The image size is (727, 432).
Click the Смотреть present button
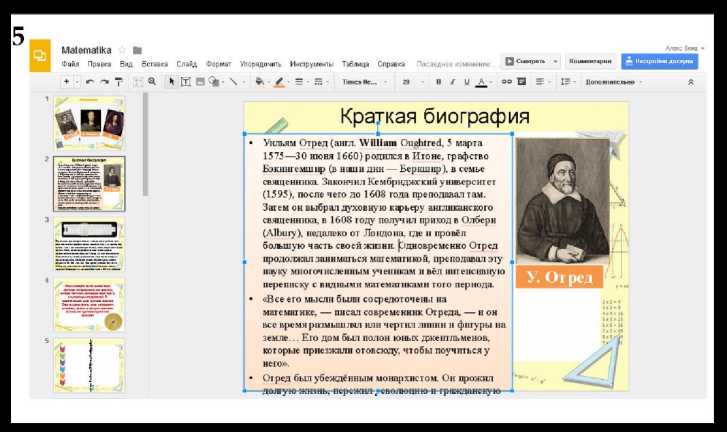coord(526,60)
